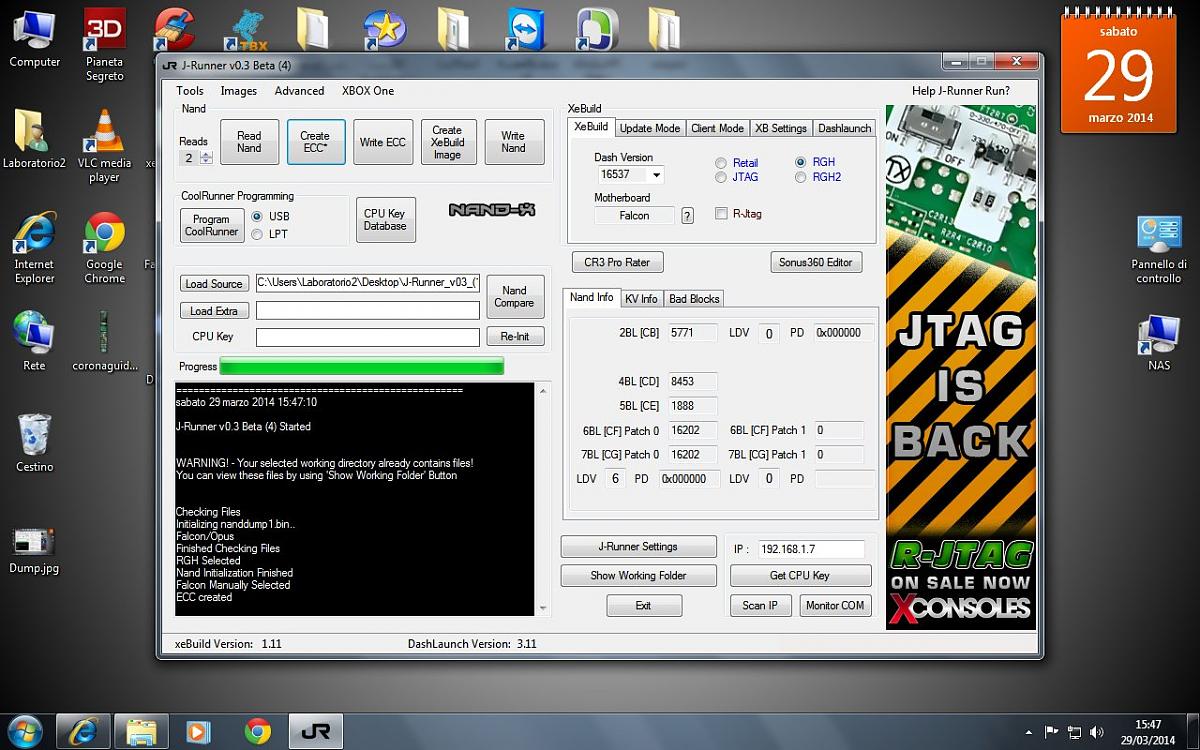This screenshot has width=1200, height=750.
Task: Select the Dump.jpg image file
Action: [x=34, y=550]
